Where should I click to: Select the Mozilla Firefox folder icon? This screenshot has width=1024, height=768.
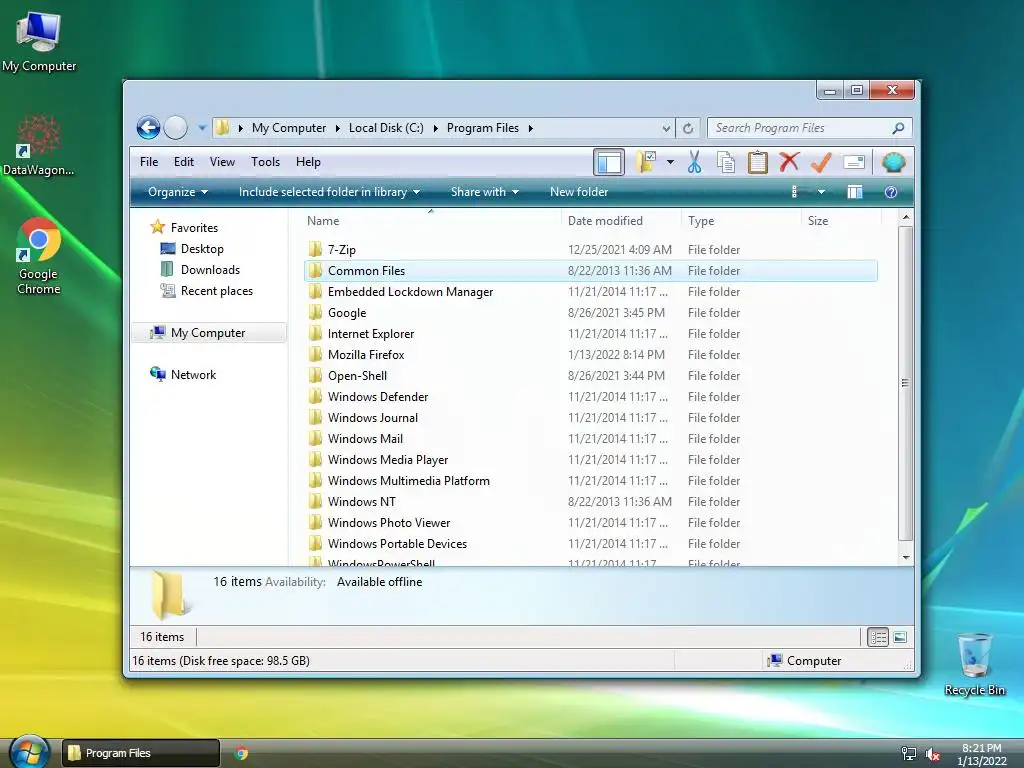point(315,354)
